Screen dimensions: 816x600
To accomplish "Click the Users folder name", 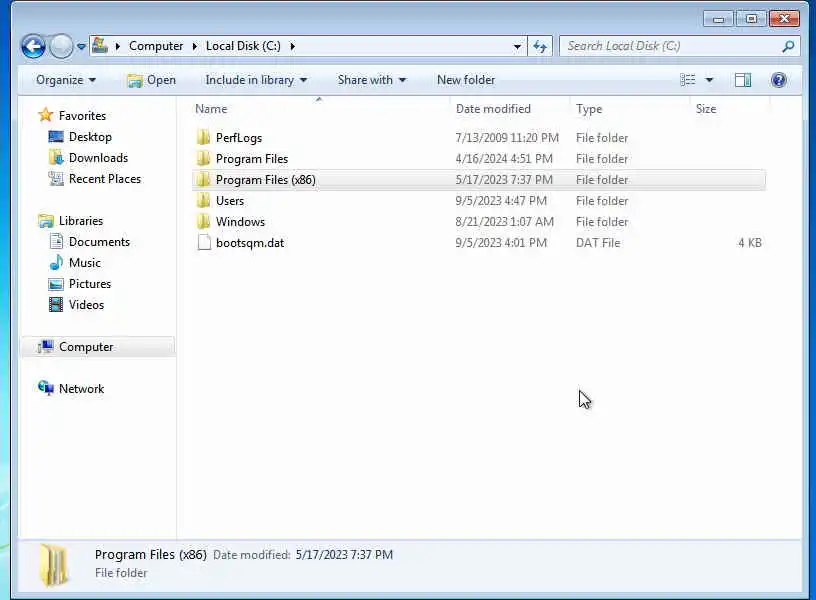I will (230, 200).
